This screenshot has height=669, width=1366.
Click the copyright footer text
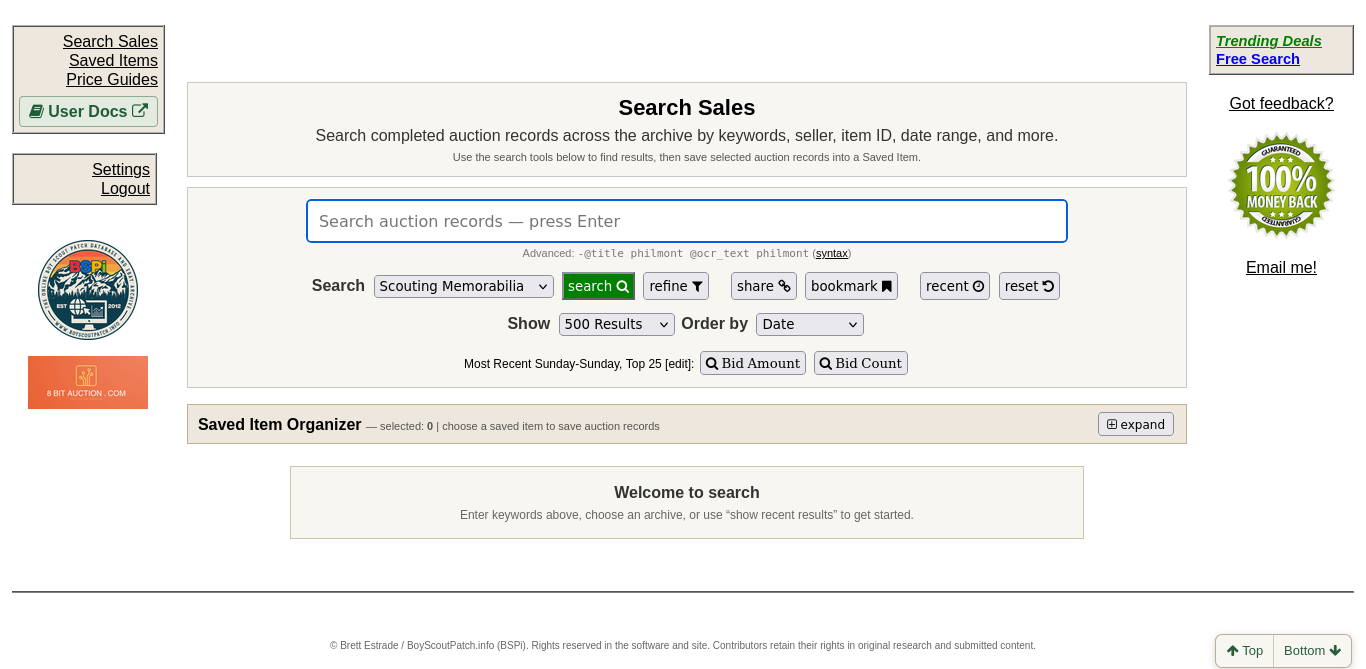coord(683,645)
